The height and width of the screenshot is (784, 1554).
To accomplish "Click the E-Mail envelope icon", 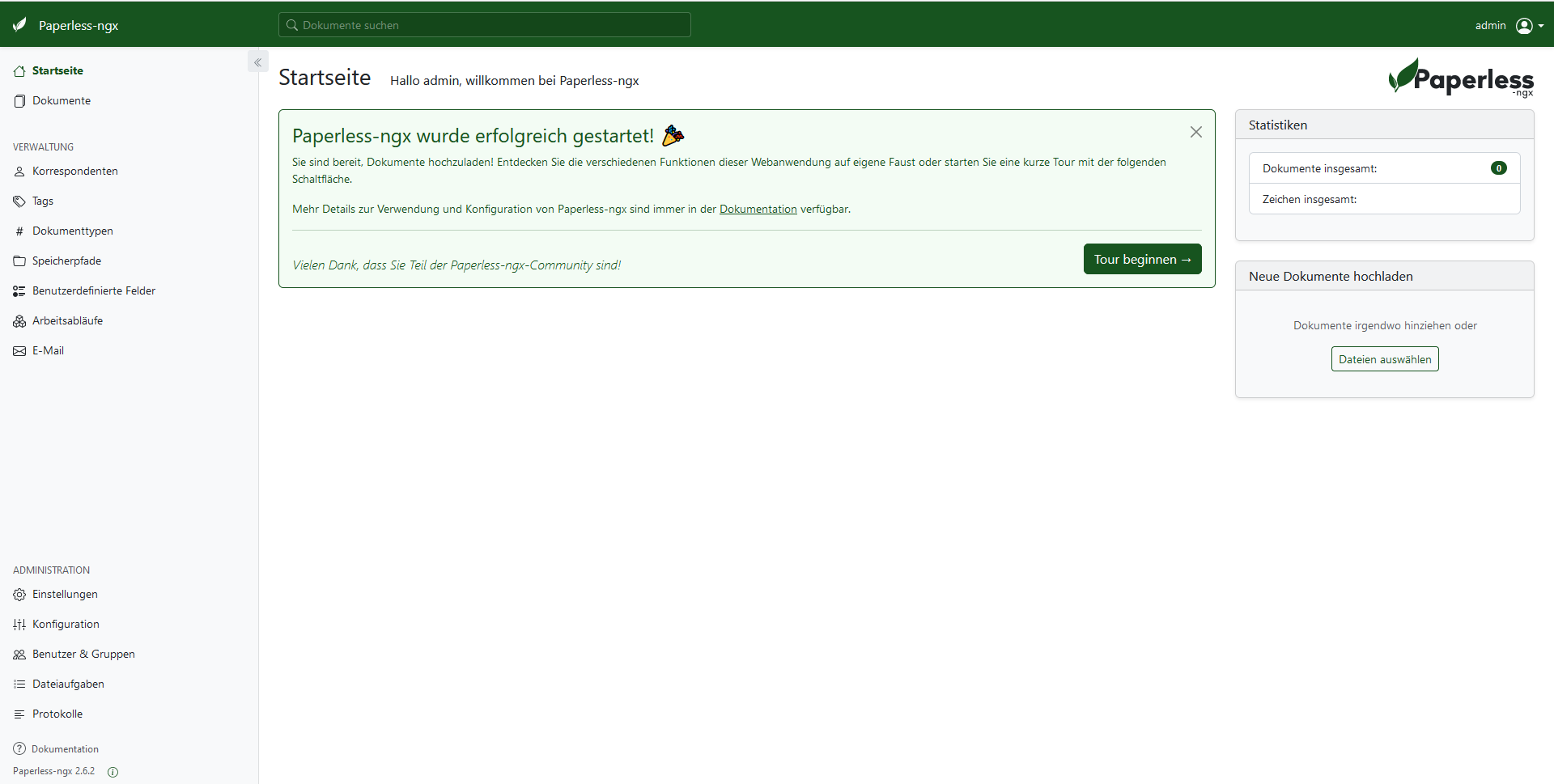I will click(x=19, y=351).
